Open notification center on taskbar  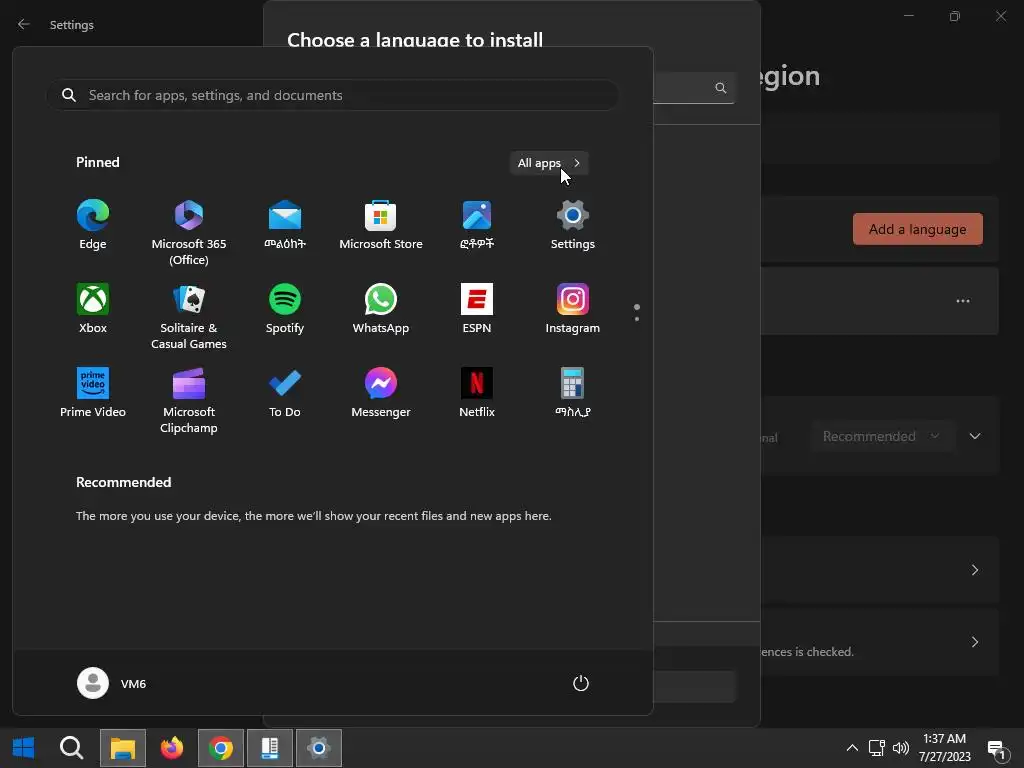click(x=998, y=750)
